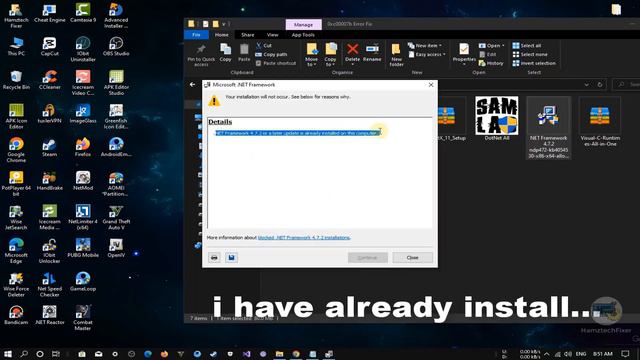
Task: Click the save floppy-disk icon in dialog
Action: [x=231, y=258]
